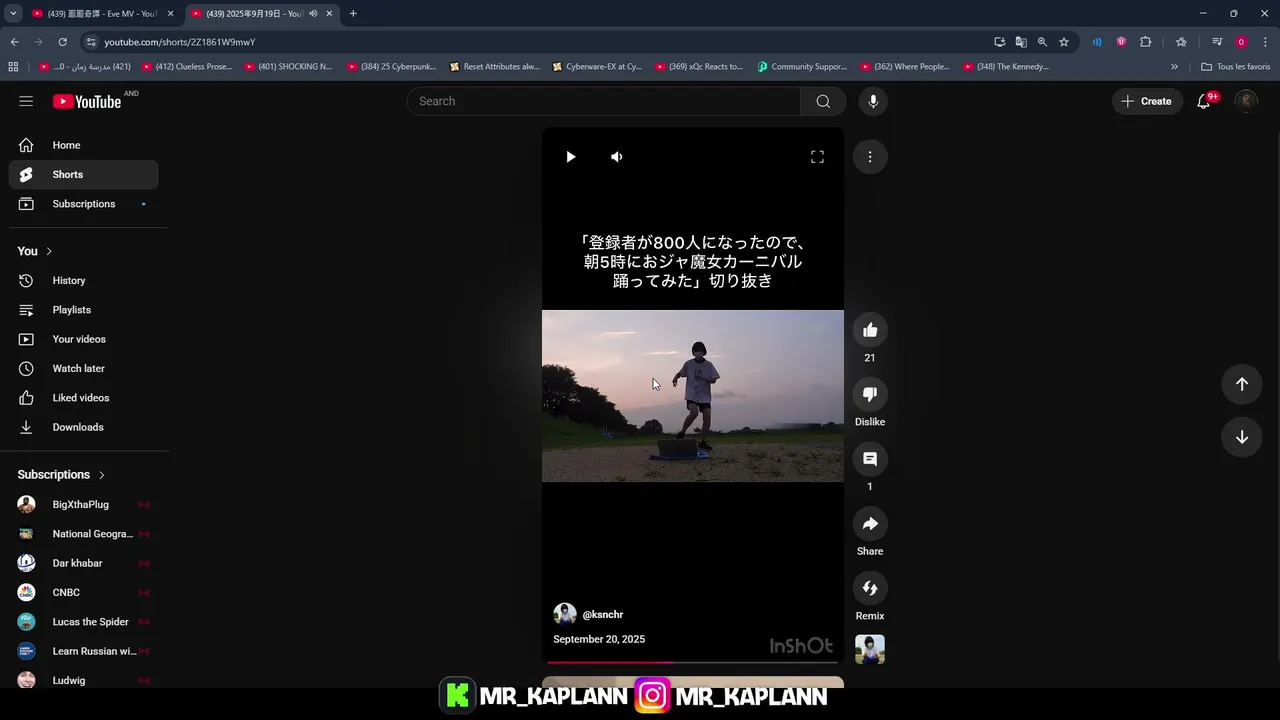Open Lucas the Spider channel
The image size is (1280, 720).
point(84,622)
